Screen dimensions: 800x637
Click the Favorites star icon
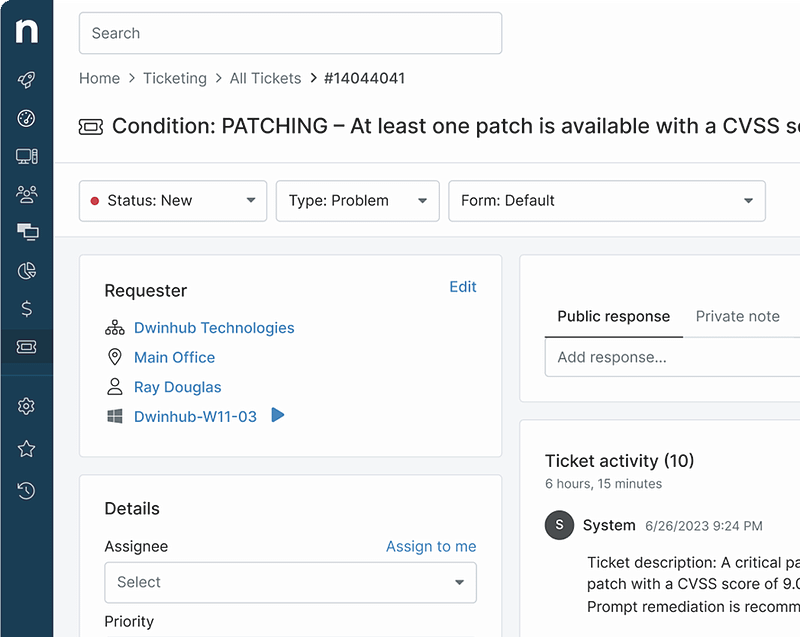tap(26, 448)
